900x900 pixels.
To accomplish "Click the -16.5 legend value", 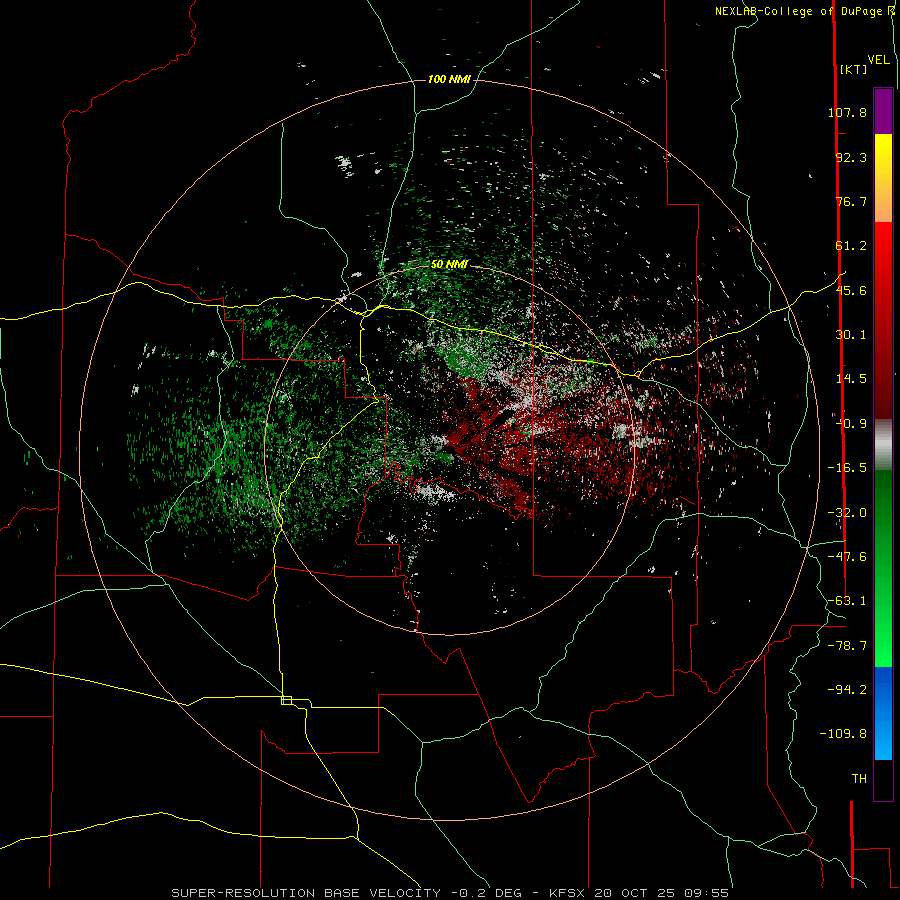I will point(847,468).
